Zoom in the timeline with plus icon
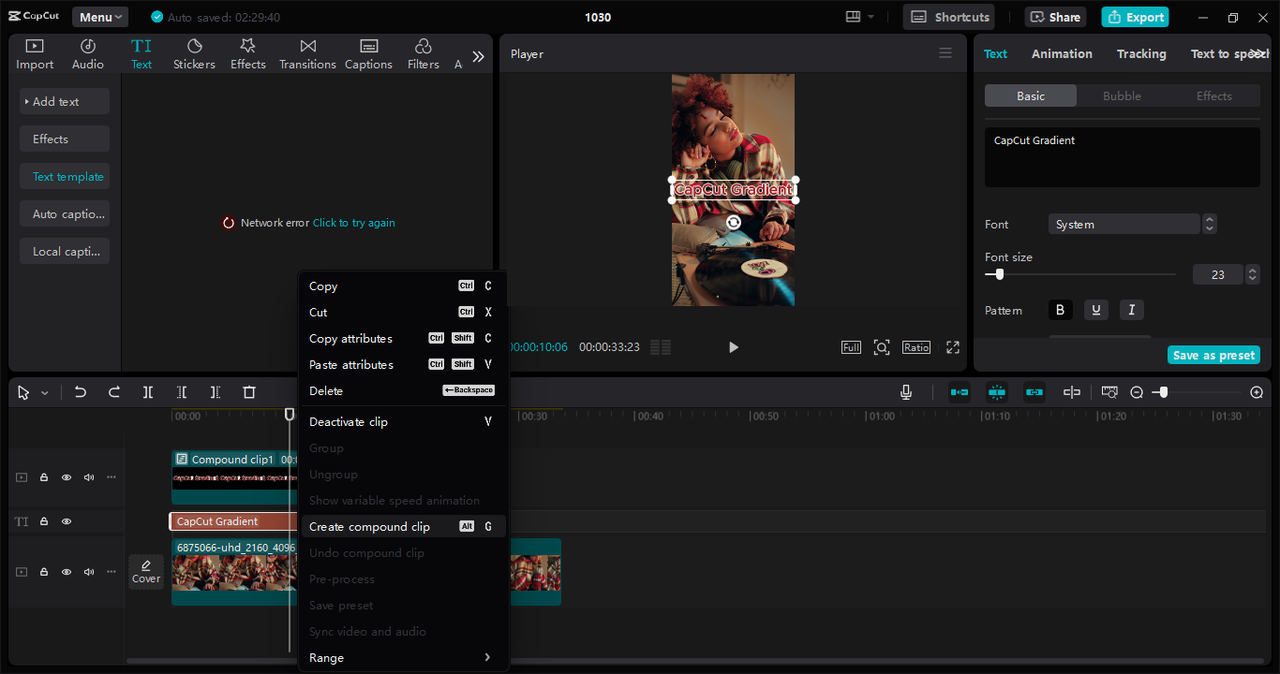The image size is (1280, 674). [1257, 393]
